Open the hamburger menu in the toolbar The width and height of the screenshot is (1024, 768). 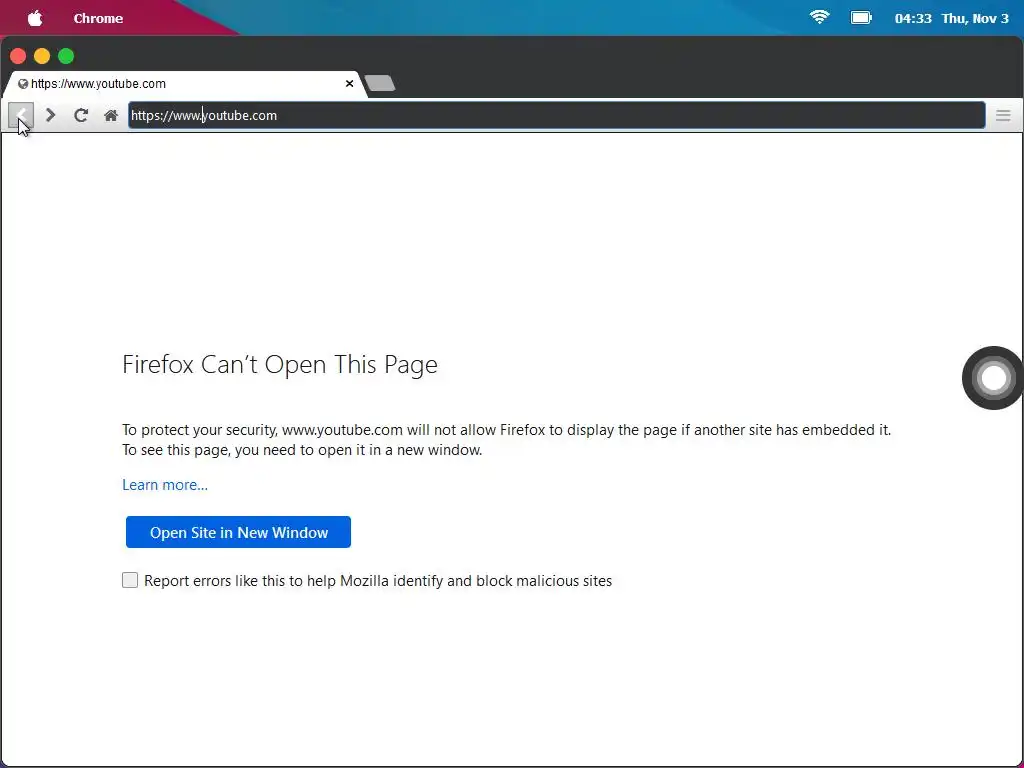pyautogui.click(x=1003, y=116)
